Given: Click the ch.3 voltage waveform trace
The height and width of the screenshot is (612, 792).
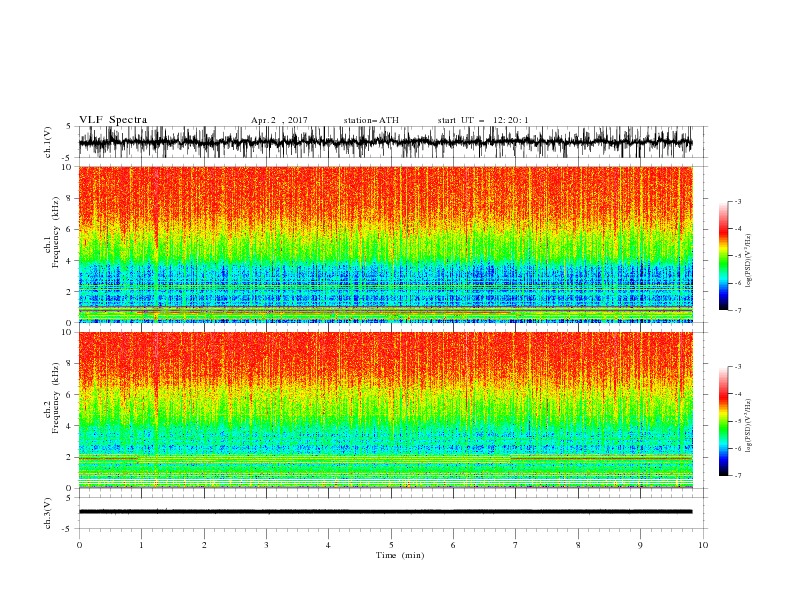Looking at the screenshot, I should tap(385, 512).
